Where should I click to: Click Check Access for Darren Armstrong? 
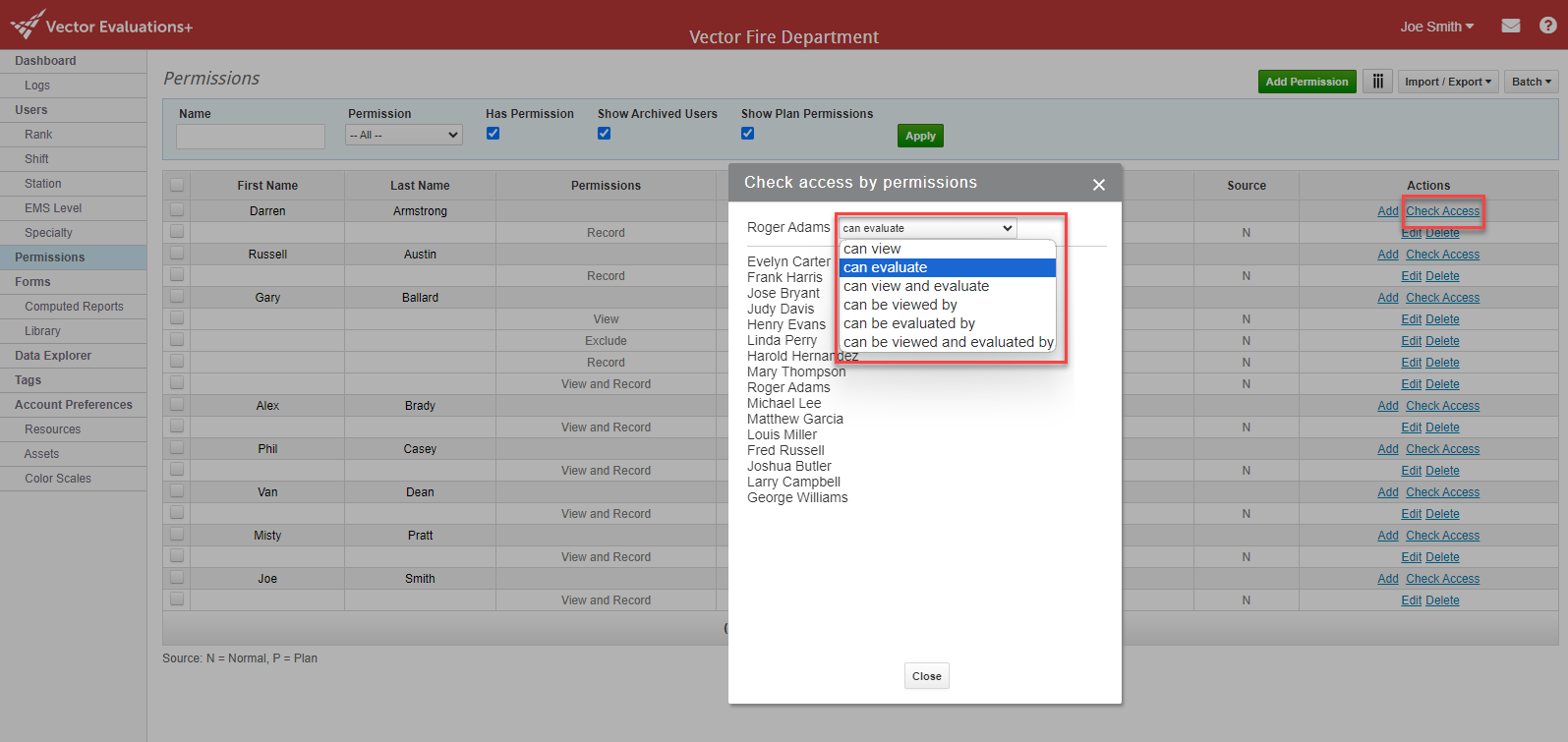coord(1442,211)
